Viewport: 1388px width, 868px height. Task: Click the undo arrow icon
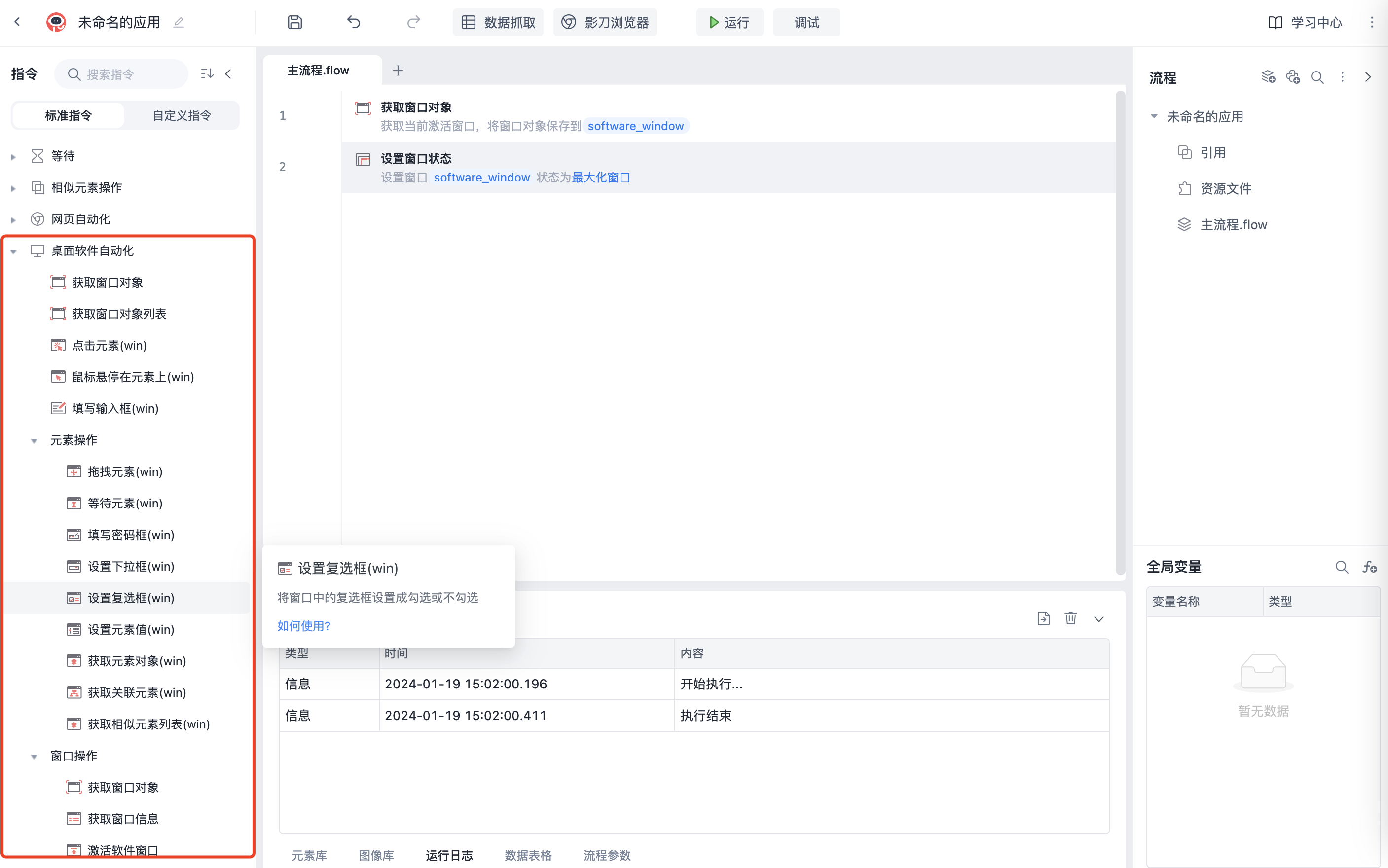354,22
